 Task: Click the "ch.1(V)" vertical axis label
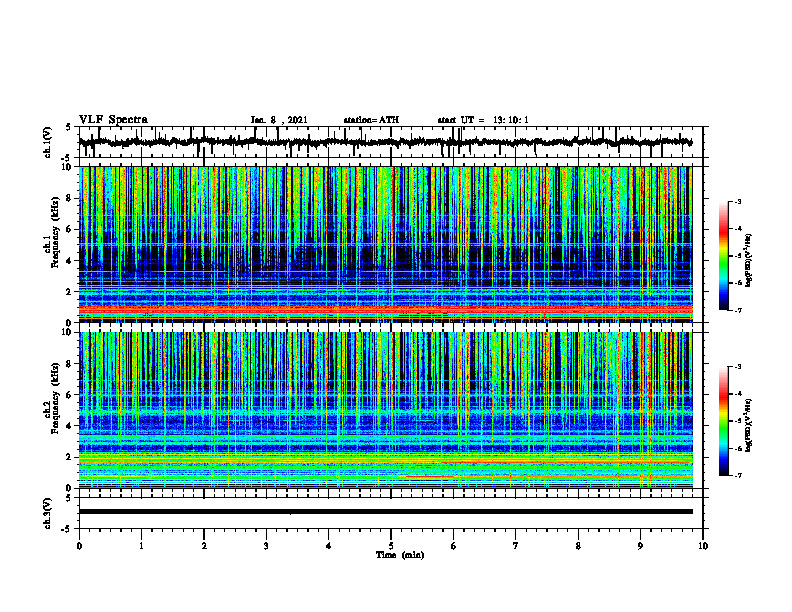pos(48,142)
